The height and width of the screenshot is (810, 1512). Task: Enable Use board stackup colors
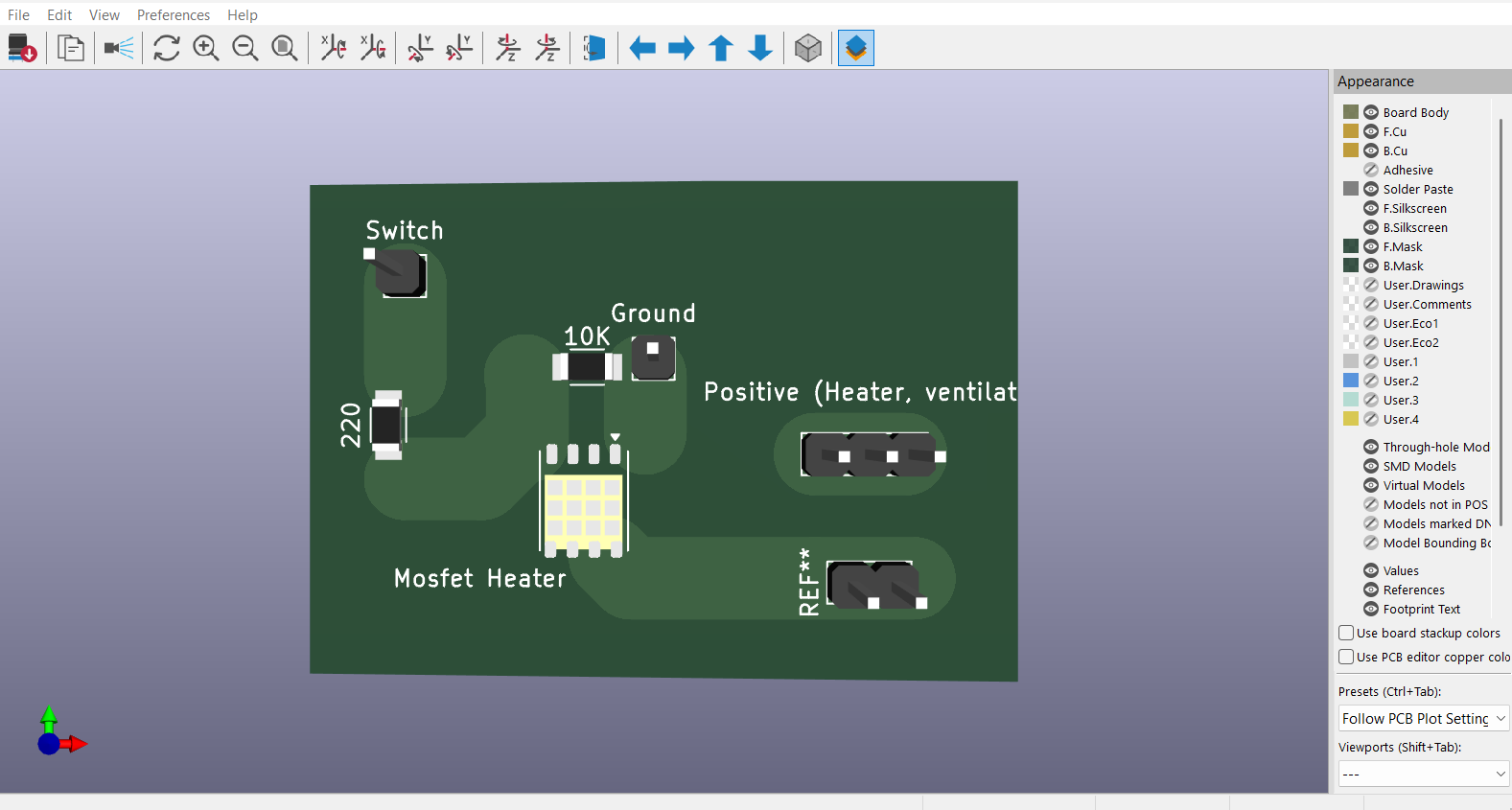click(1346, 633)
